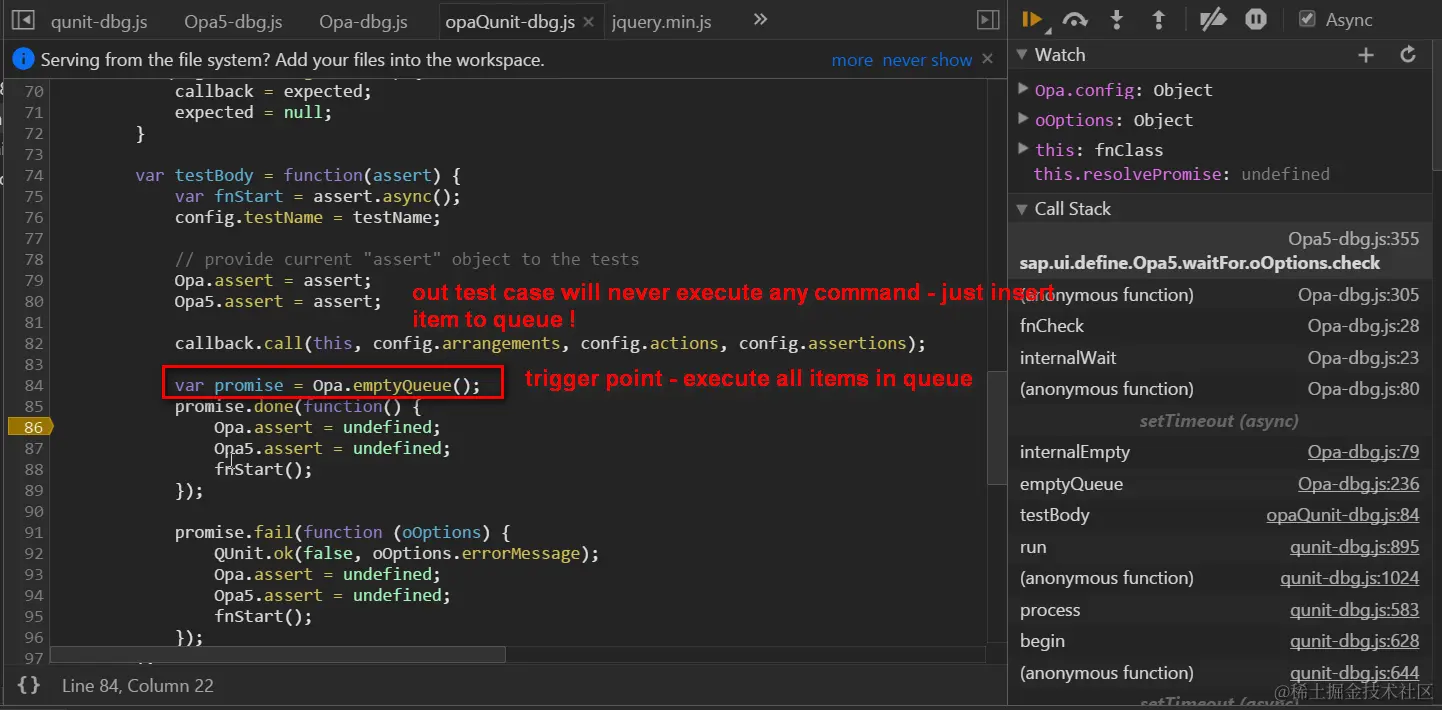Screen dimensions: 1442x710
Task: Select this.resolvePromise watch expression
Action: [x=1182, y=174]
